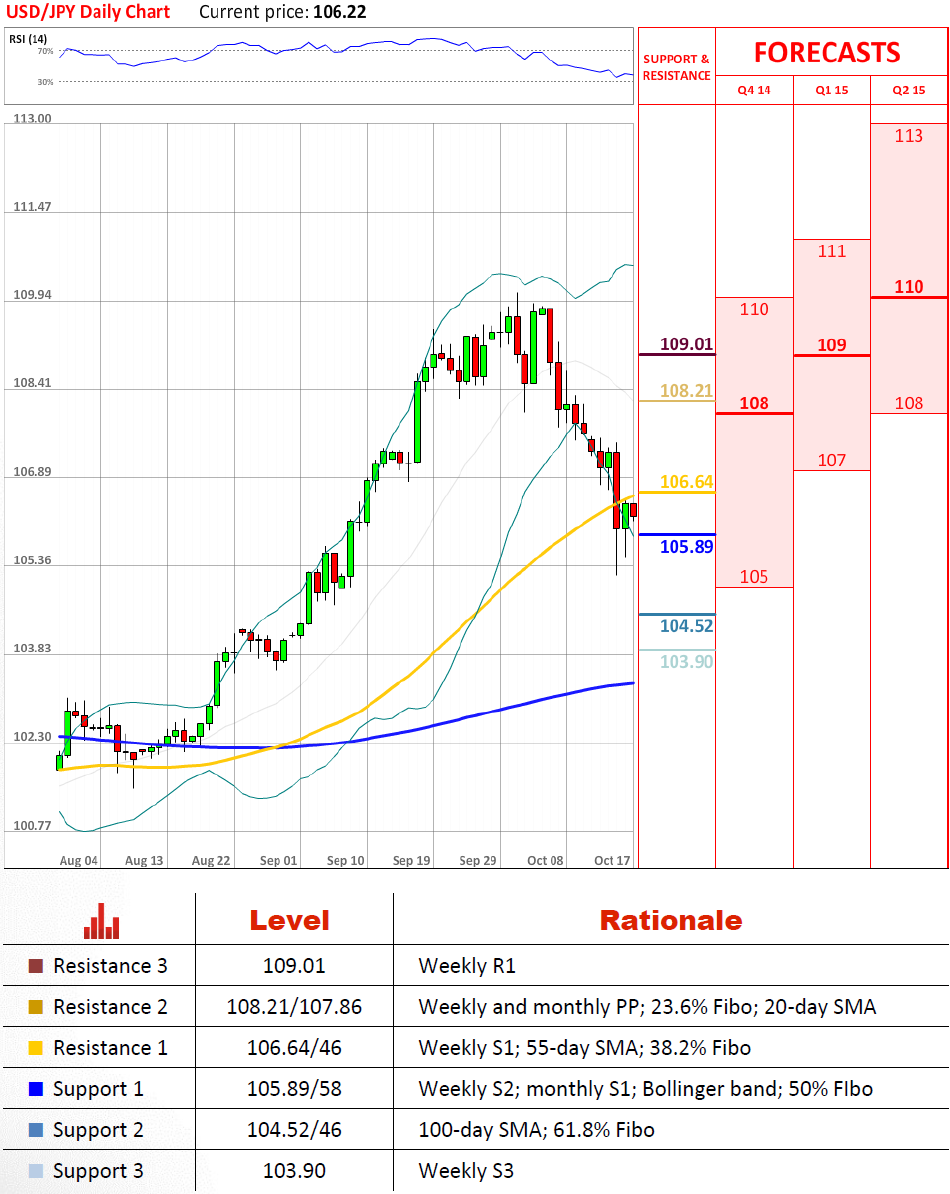Image resolution: width=950 pixels, height=1194 pixels.
Task: Click the 110 upper forecast in Q4 14
Action: tap(754, 309)
